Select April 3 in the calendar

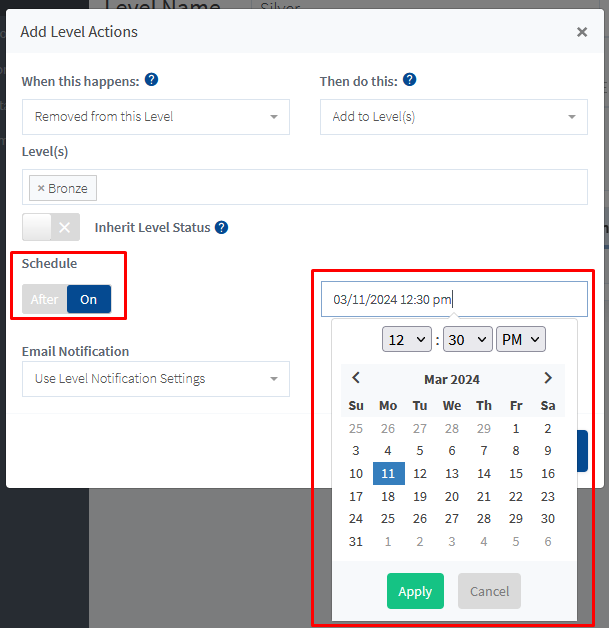point(452,541)
